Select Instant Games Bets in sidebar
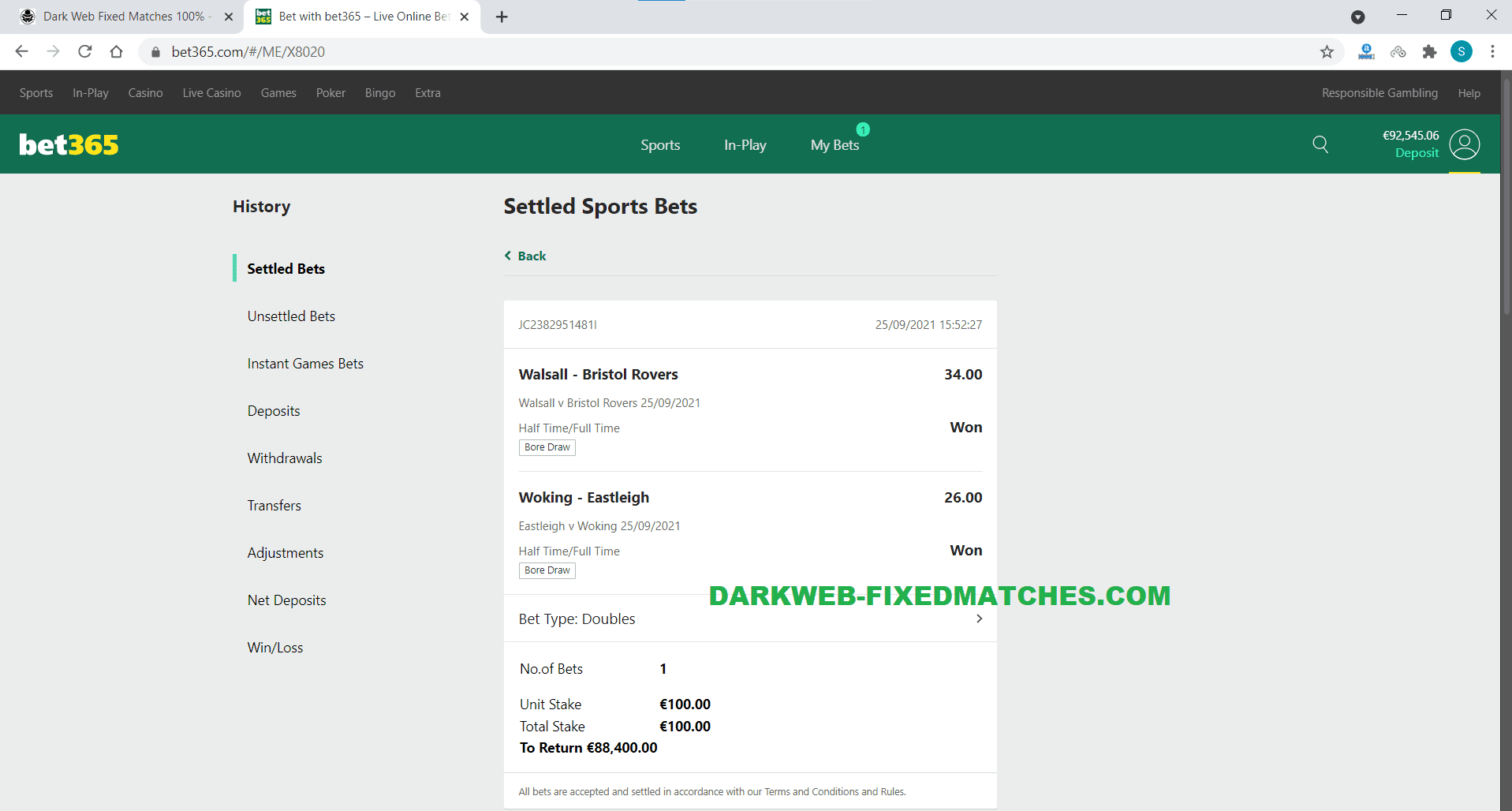This screenshot has width=1512, height=811. (305, 364)
